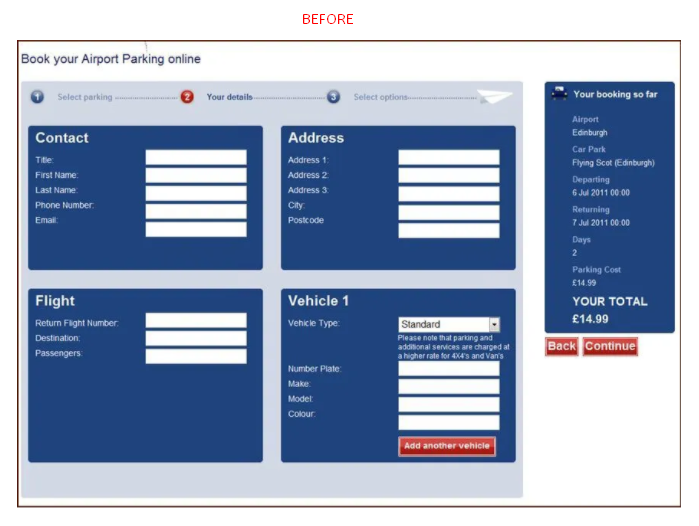Click Add another vehicle button

(x=447, y=446)
